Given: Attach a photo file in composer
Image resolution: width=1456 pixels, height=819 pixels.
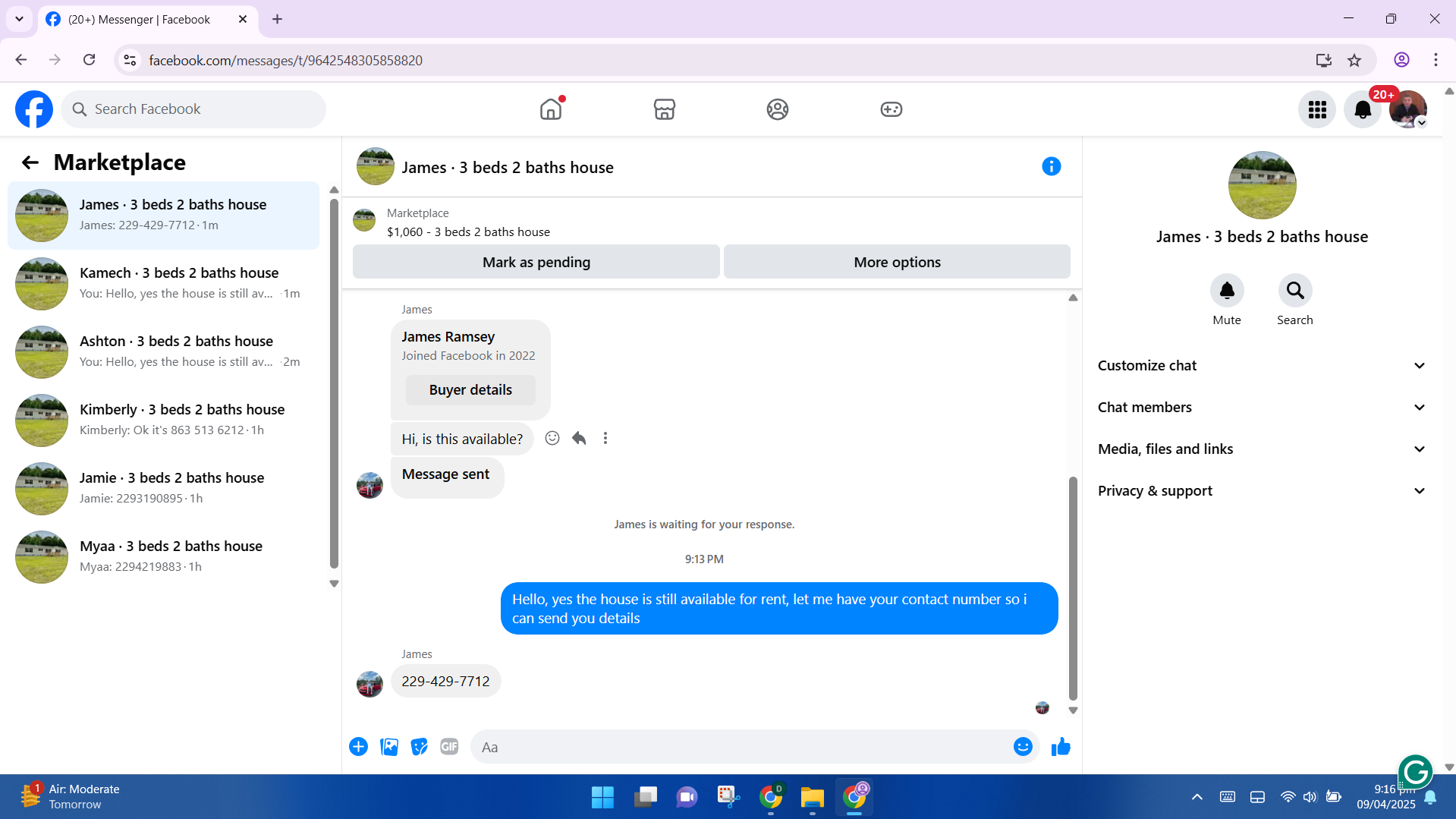Looking at the screenshot, I should click(x=389, y=747).
